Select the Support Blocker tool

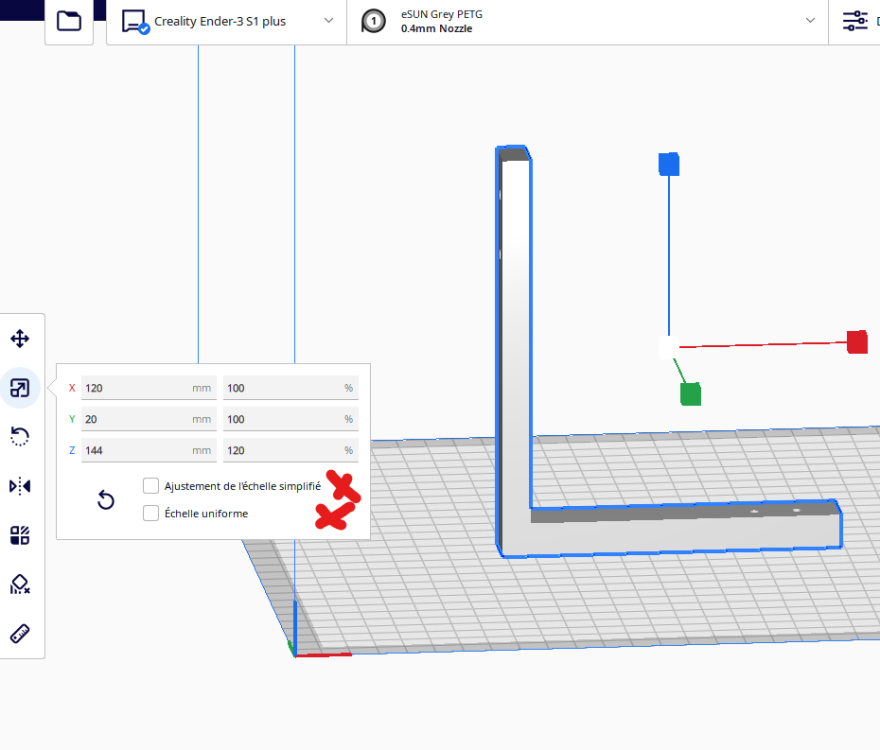(20, 584)
